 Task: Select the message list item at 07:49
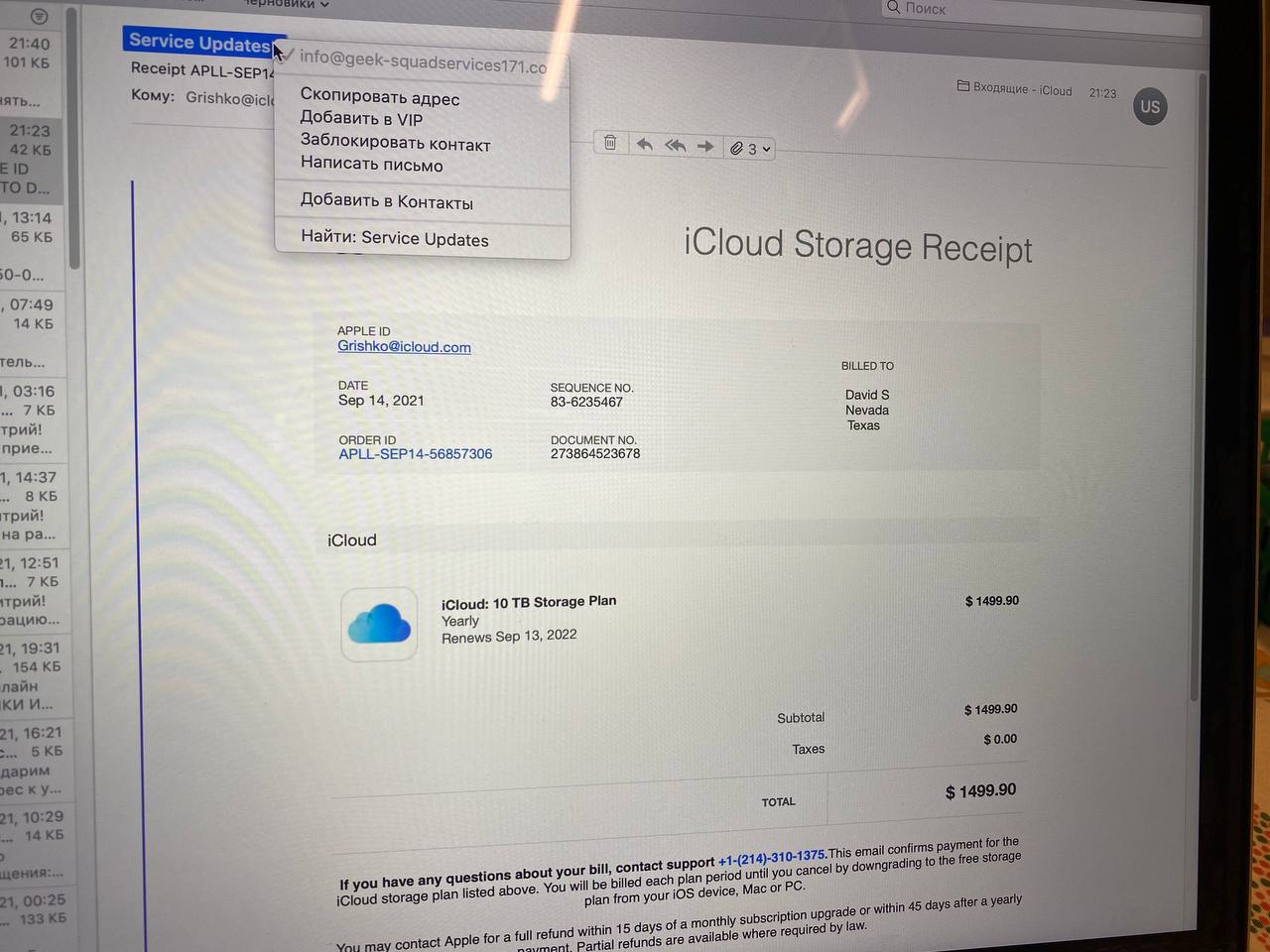click(32, 332)
